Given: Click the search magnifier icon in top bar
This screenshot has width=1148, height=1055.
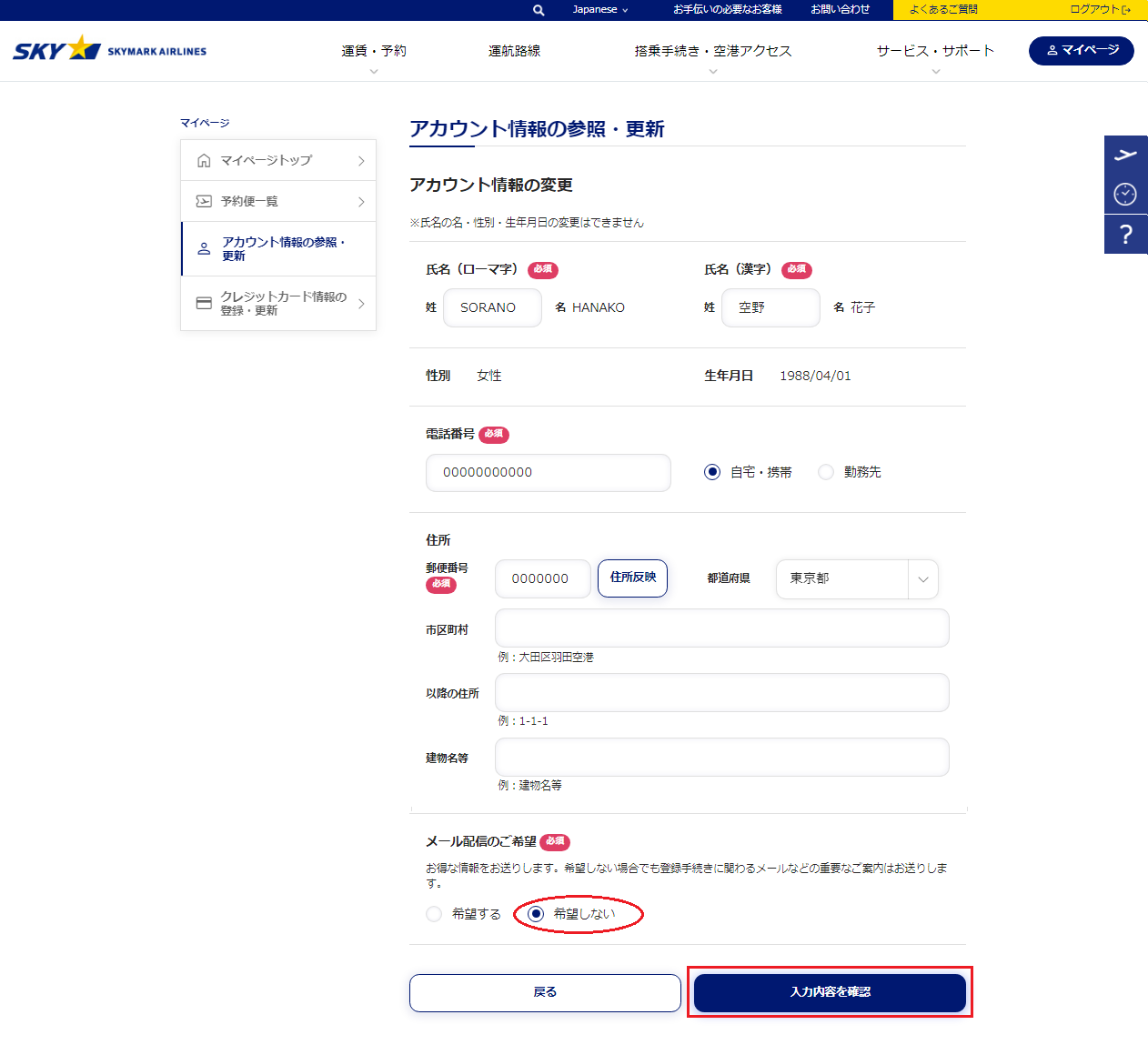Looking at the screenshot, I should coord(539,10).
